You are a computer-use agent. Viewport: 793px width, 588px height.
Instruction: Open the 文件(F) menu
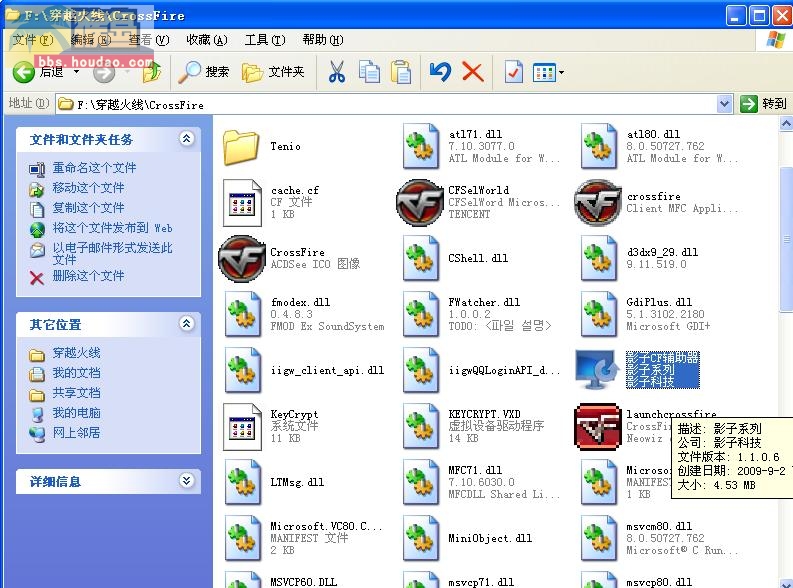(x=32, y=39)
